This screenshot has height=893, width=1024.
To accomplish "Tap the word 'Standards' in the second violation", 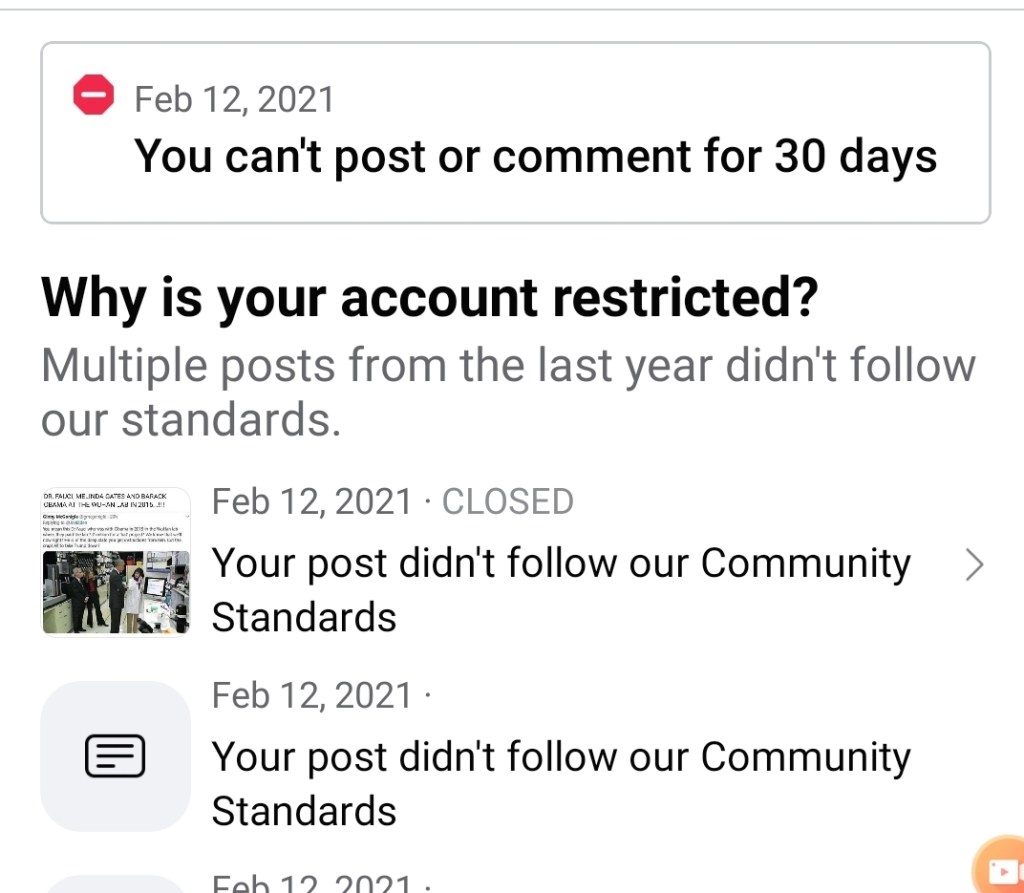I will [x=304, y=811].
